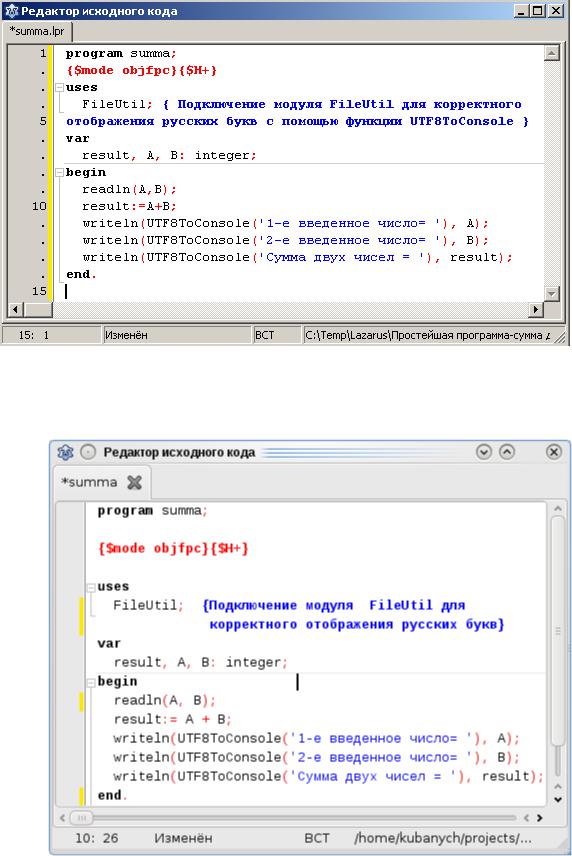
Task: Click 'FileUtil;' in lower editor
Action: 148,605
